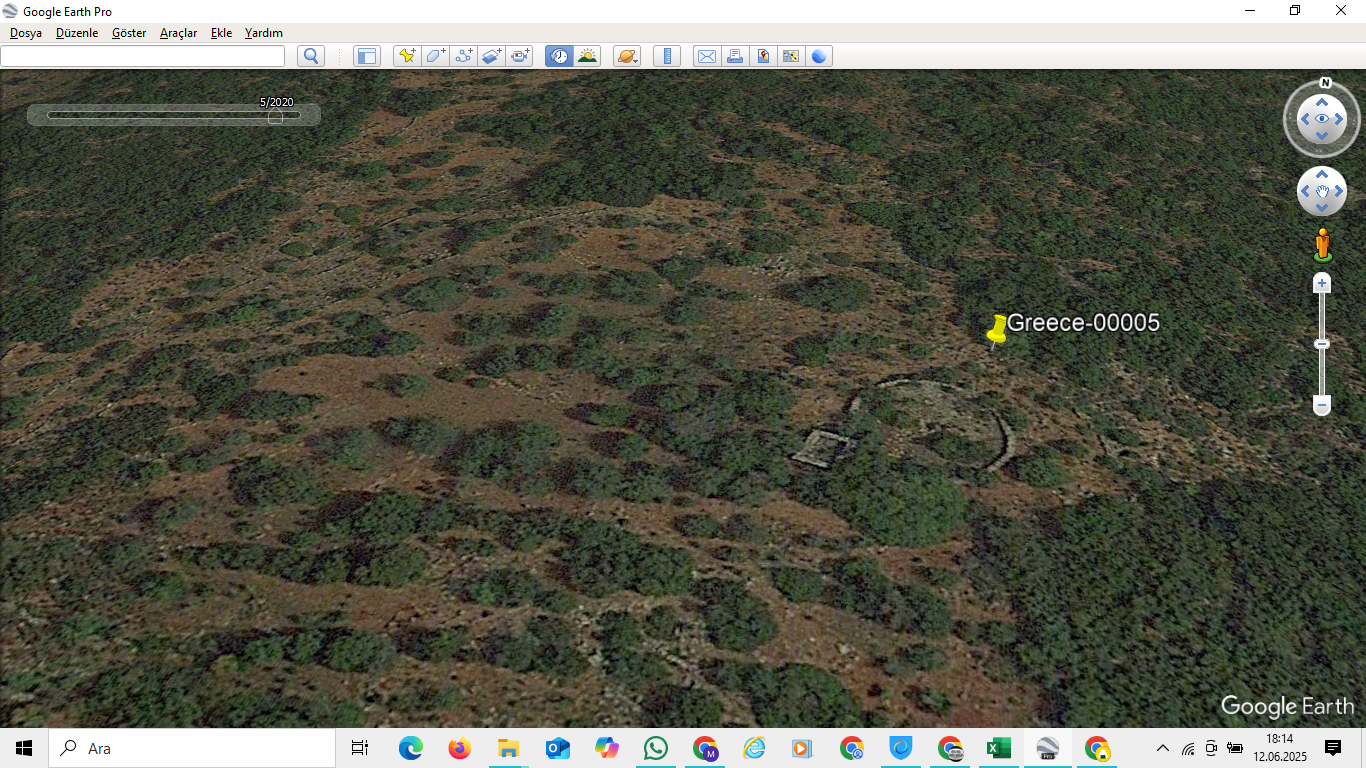1366x768 pixels.
Task: Expand the system tray hidden icons chevron
Action: (1163, 748)
